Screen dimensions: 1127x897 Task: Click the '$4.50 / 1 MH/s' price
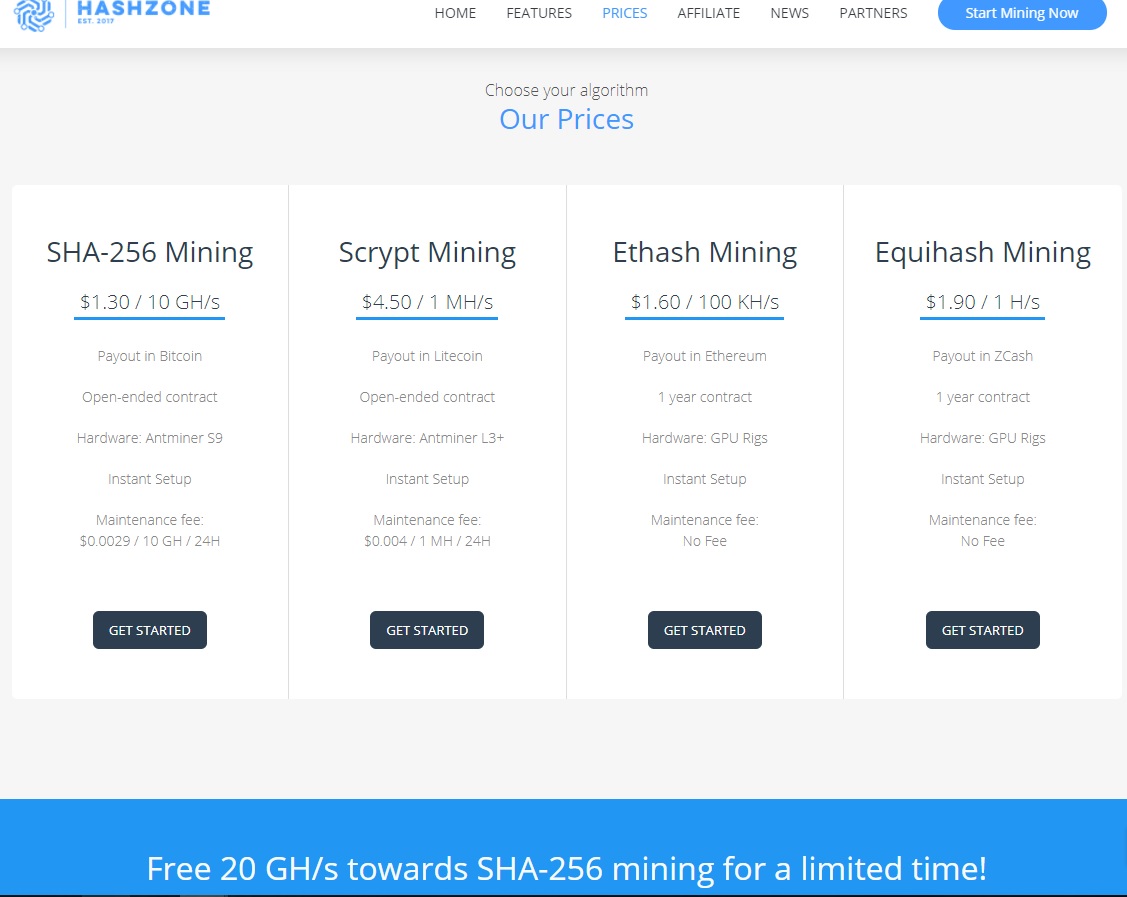(x=427, y=302)
